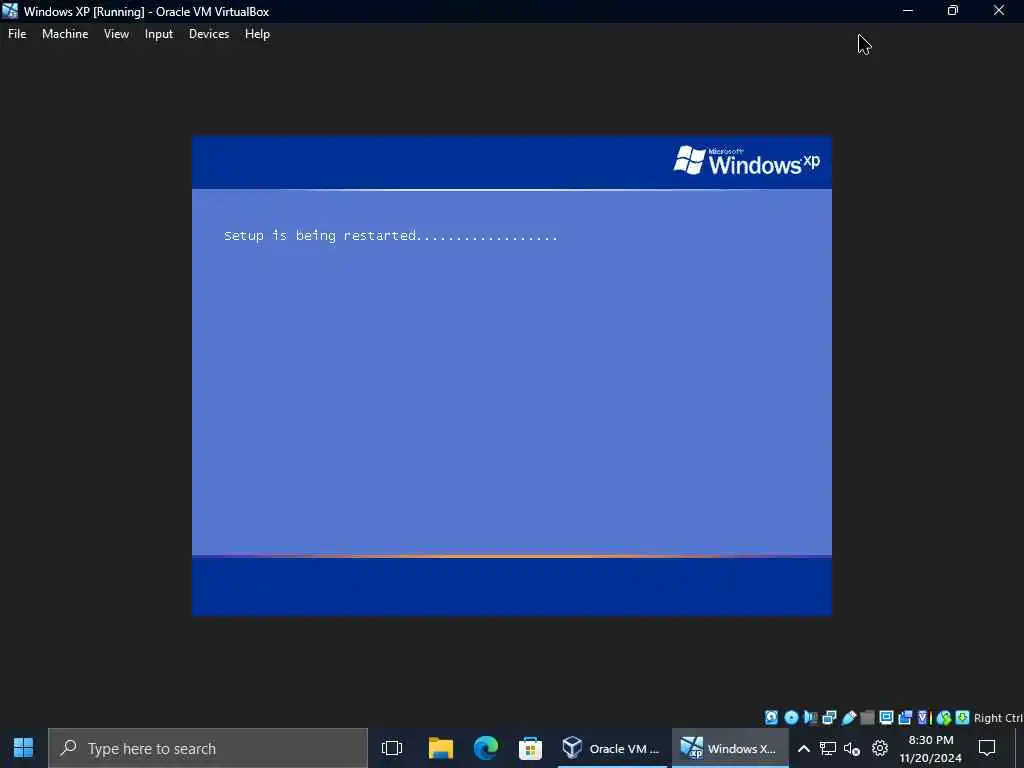Show hidden system tray icons

804,748
